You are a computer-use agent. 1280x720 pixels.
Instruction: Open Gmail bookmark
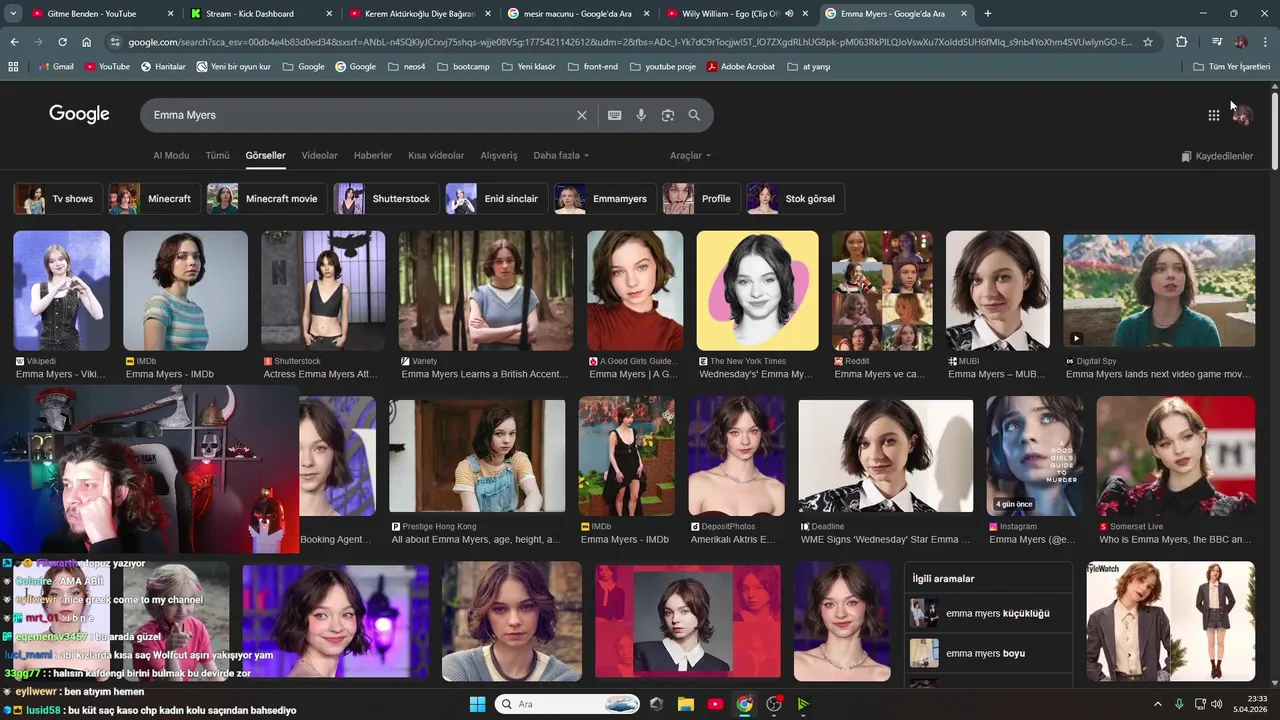[x=56, y=66]
